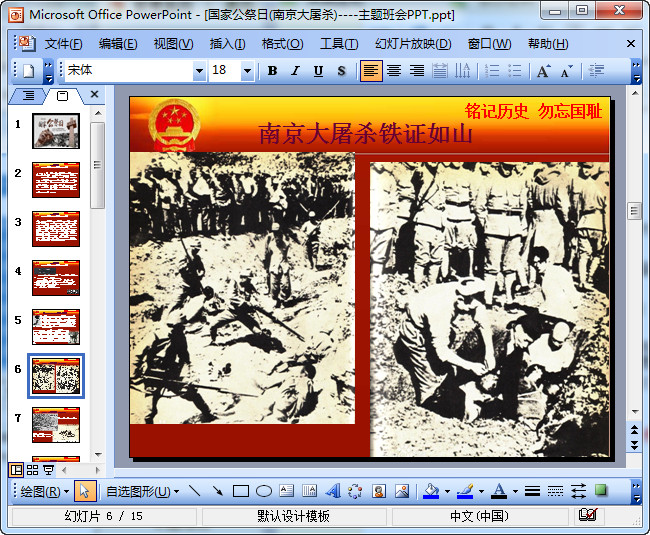The height and width of the screenshot is (535, 650).
Task: Insert a diagram or organization chart
Action: coord(355,491)
